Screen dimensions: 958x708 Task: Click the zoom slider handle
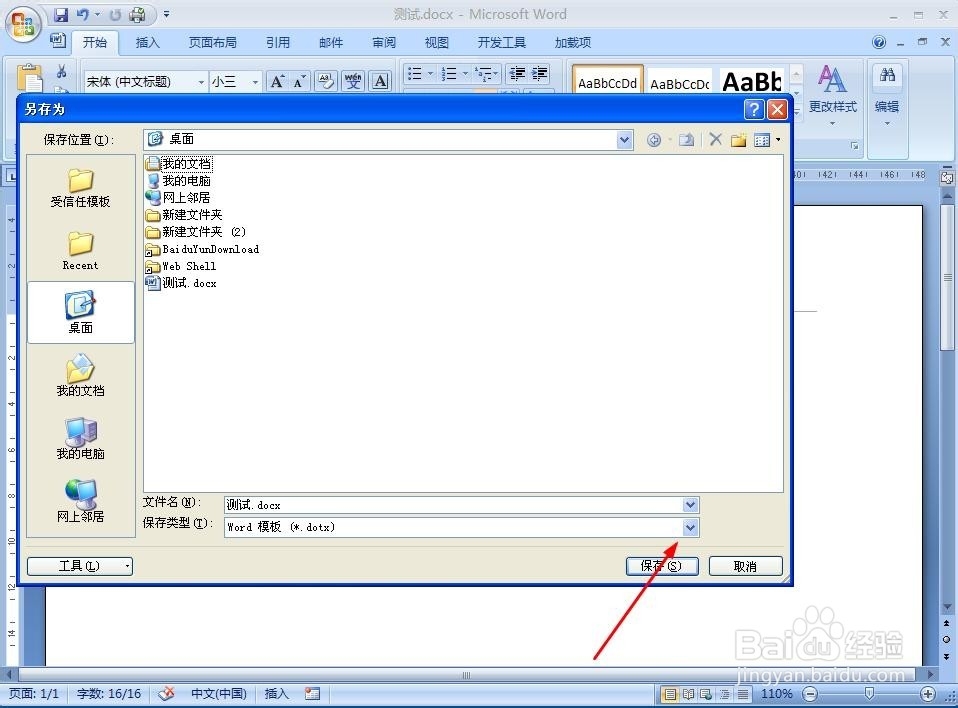[869, 694]
